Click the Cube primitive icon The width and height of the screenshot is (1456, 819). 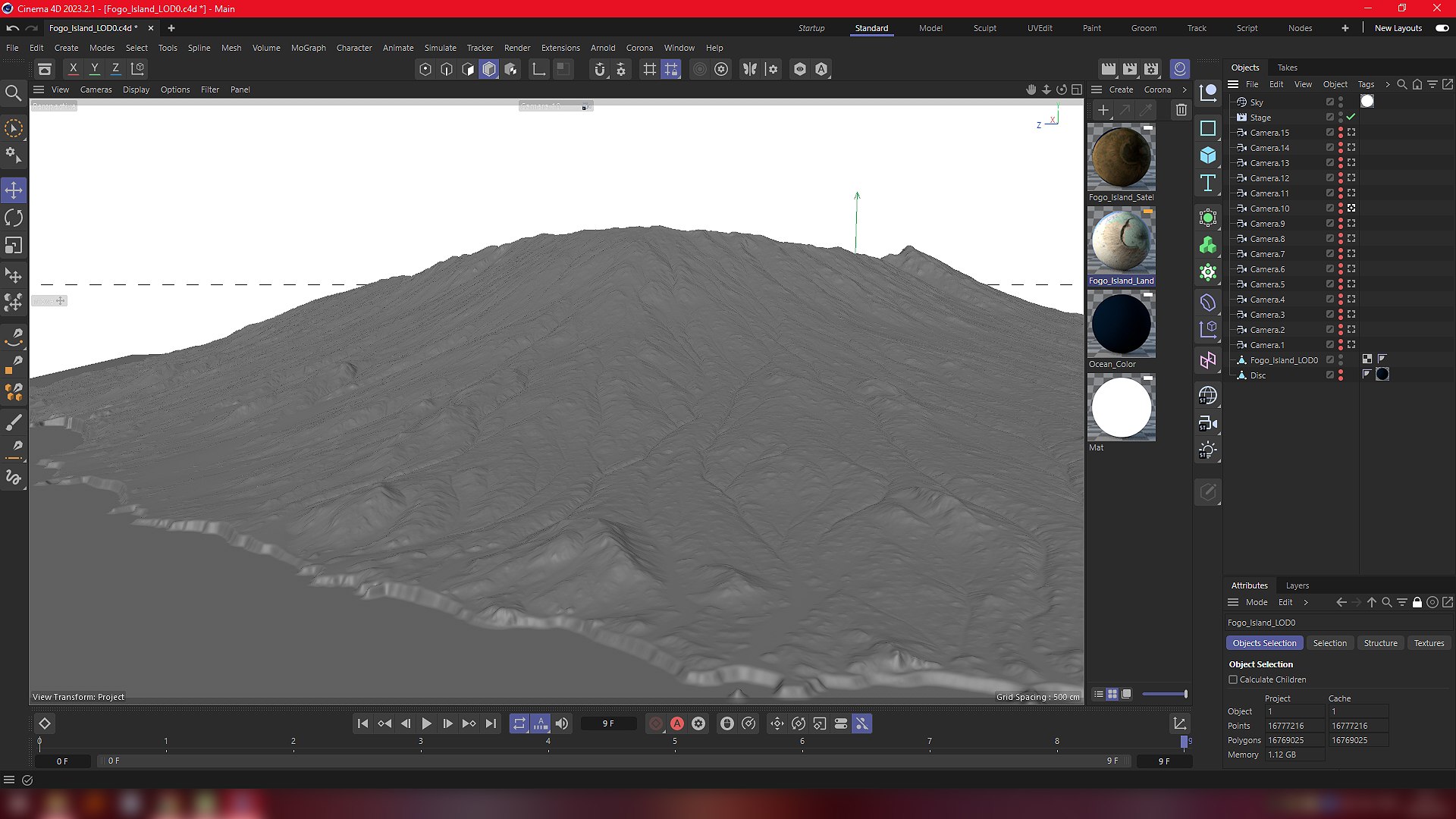[x=1208, y=155]
